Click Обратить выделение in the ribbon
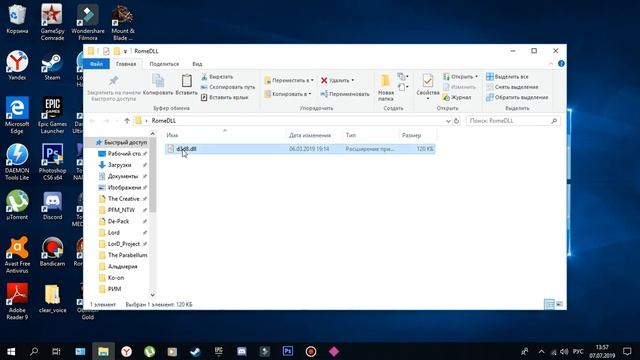Image resolution: width=640 pixels, height=360 pixels. click(x=517, y=98)
